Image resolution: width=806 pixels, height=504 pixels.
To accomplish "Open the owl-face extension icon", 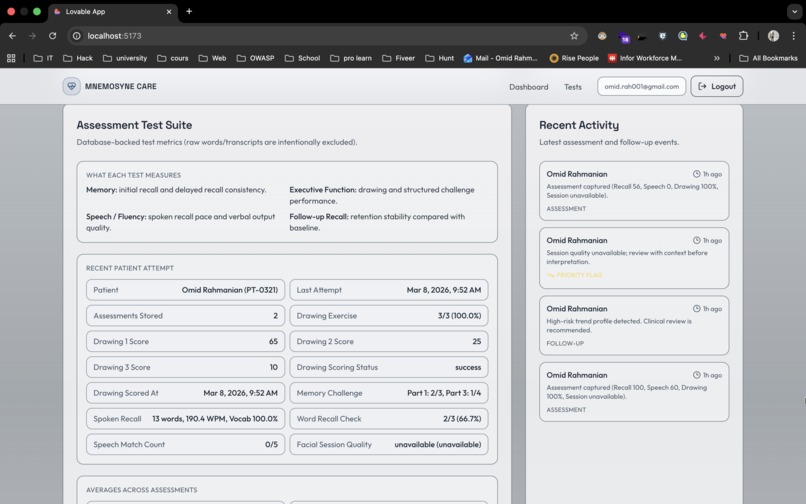I will 602,36.
